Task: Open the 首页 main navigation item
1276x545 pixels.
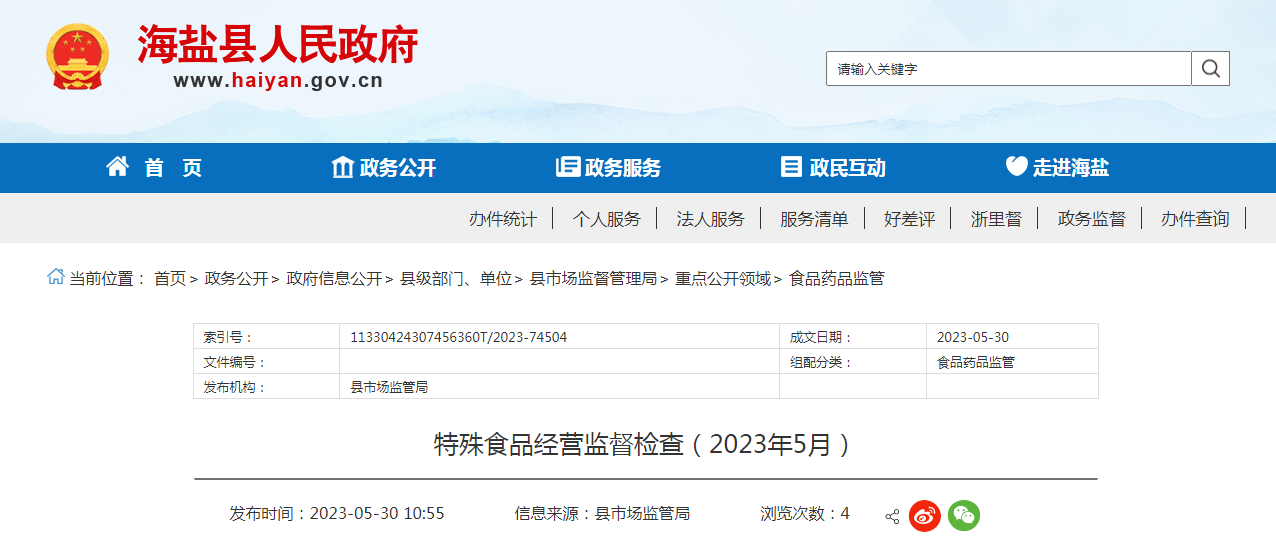Action: point(173,168)
